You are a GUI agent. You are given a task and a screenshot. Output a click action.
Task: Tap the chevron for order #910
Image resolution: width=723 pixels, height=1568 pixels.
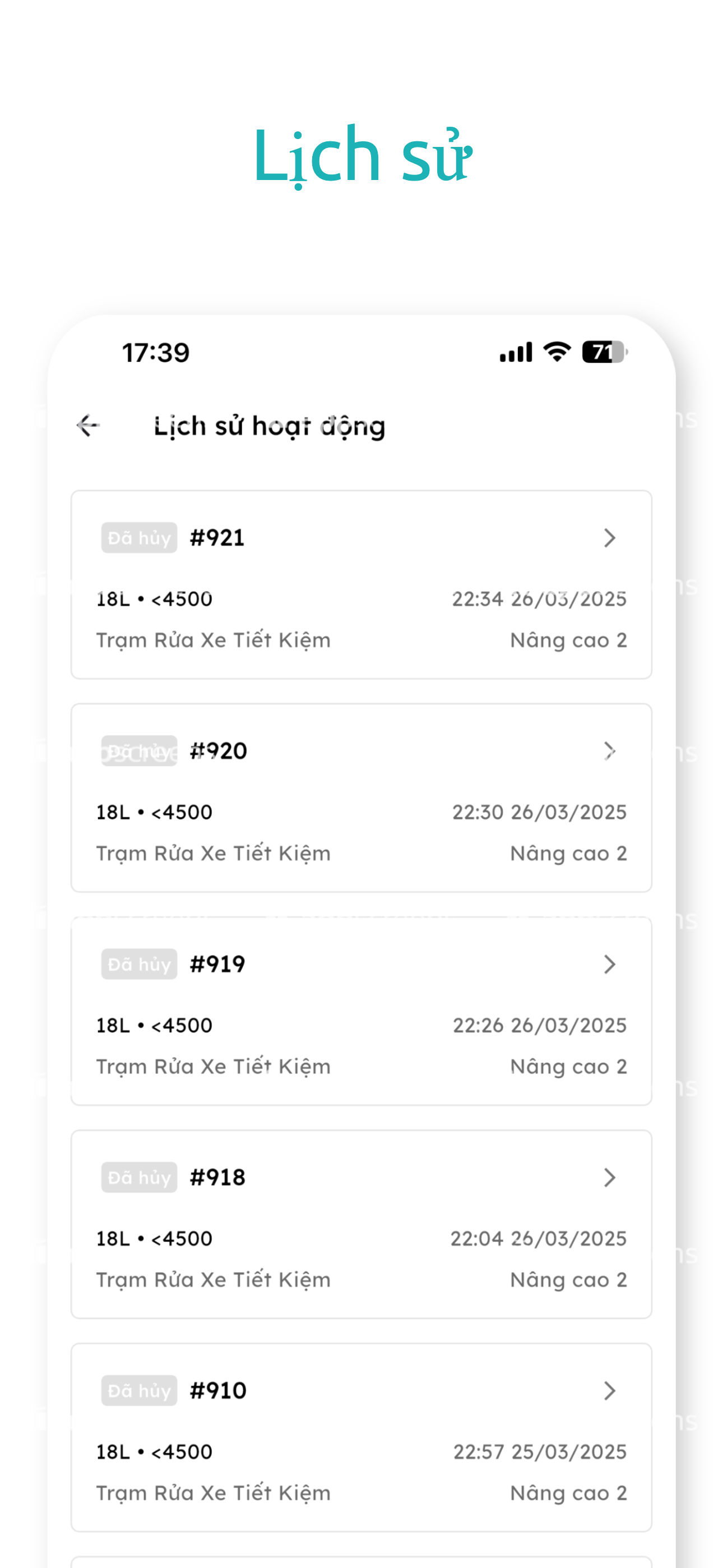(x=609, y=1390)
